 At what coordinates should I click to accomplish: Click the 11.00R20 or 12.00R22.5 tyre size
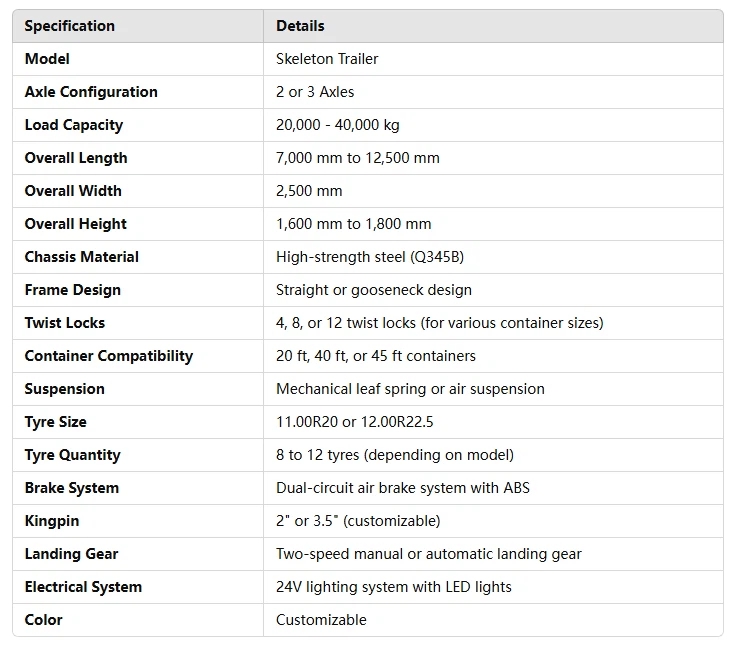(354, 422)
